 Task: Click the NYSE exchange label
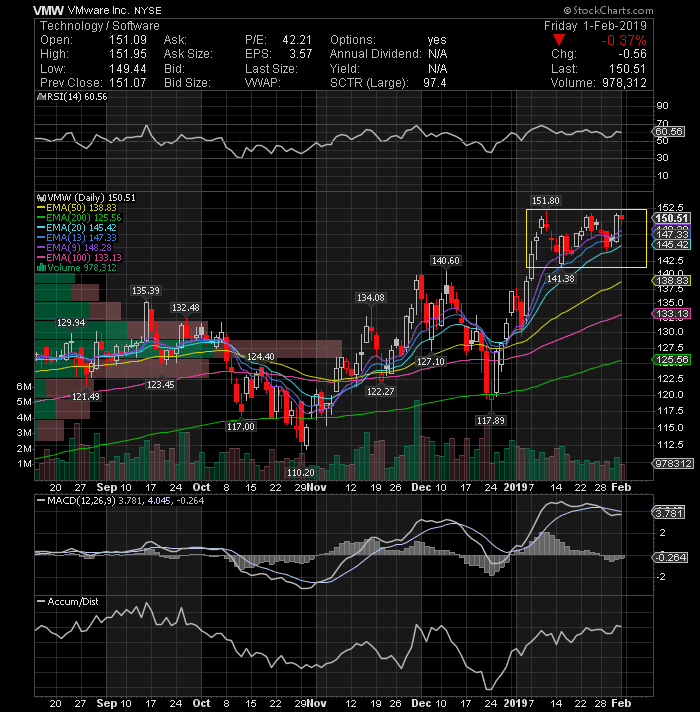click(x=148, y=10)
